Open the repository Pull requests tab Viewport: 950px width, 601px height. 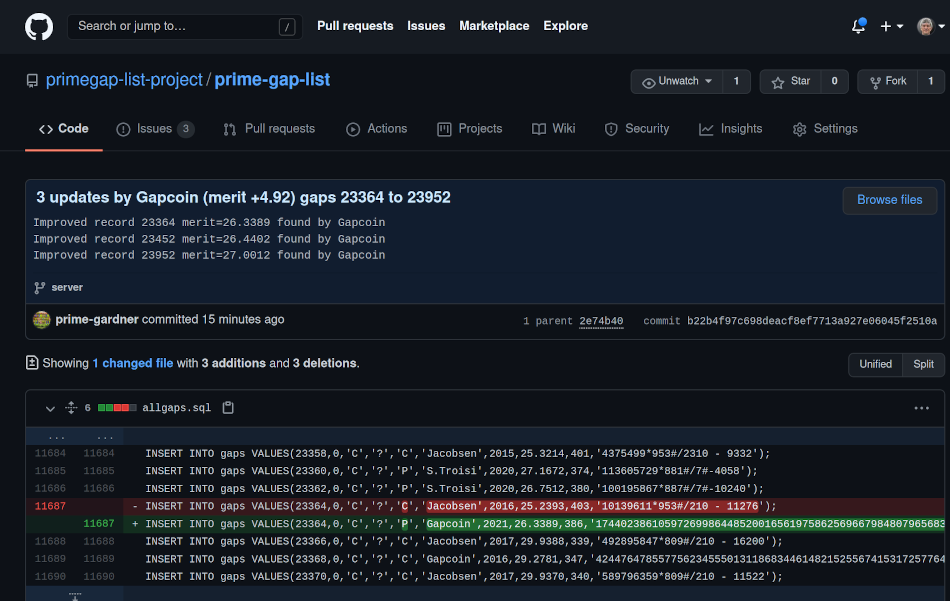pos(269,128)
